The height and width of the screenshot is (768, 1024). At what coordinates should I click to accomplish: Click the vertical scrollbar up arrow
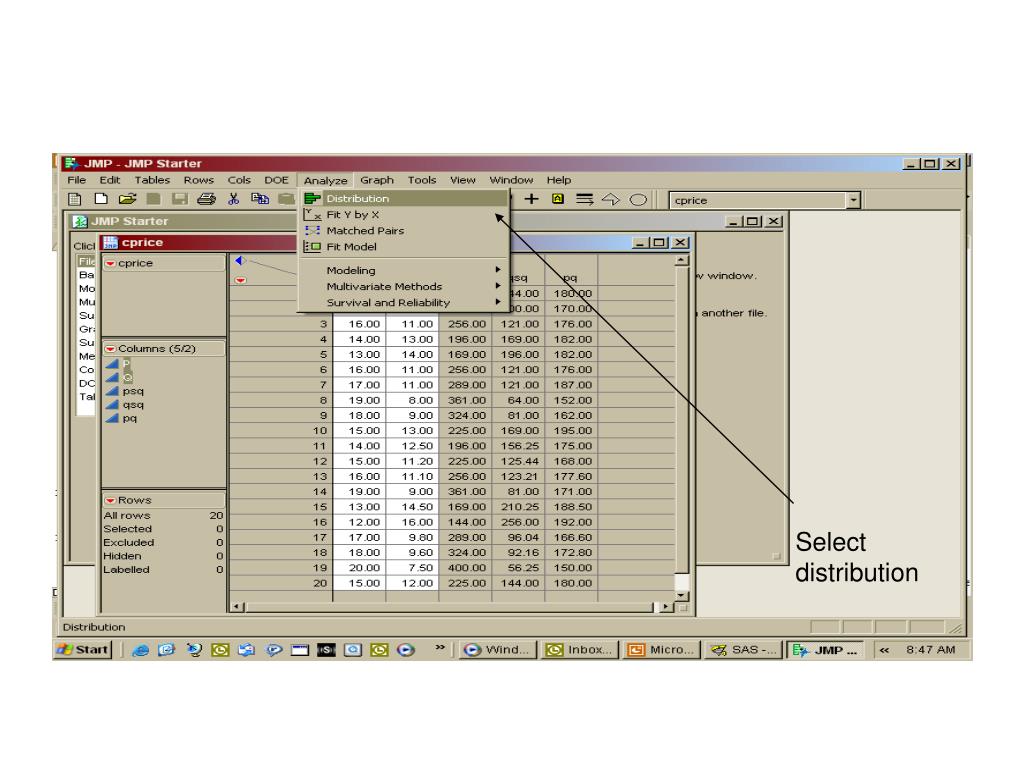tap(681, 260)
